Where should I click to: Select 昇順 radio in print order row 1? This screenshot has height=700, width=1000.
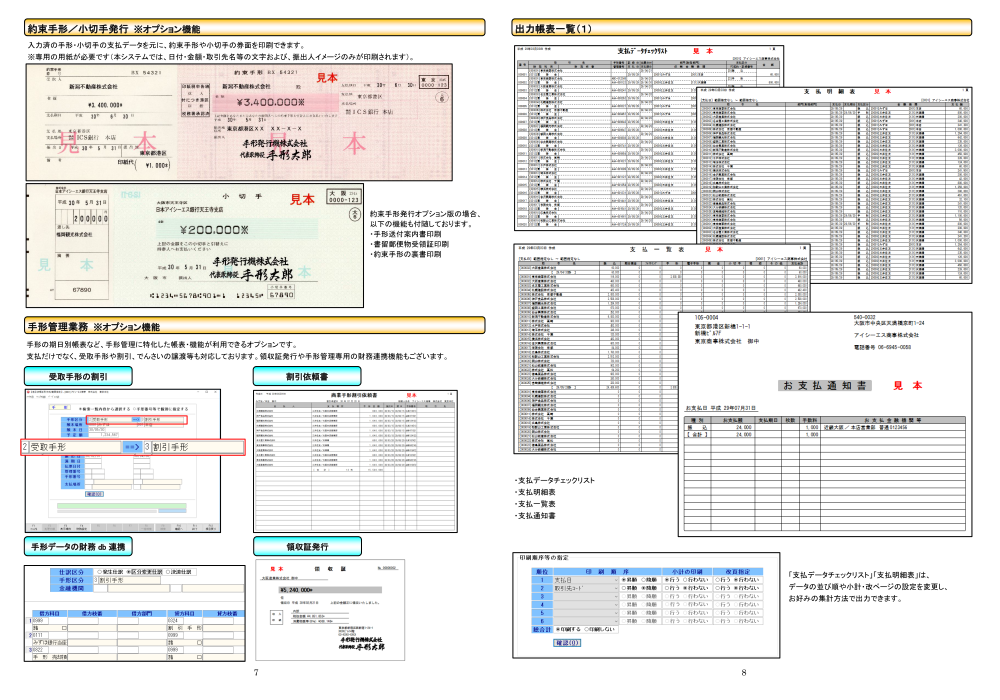pyautogui.click(x=629, y=580)
